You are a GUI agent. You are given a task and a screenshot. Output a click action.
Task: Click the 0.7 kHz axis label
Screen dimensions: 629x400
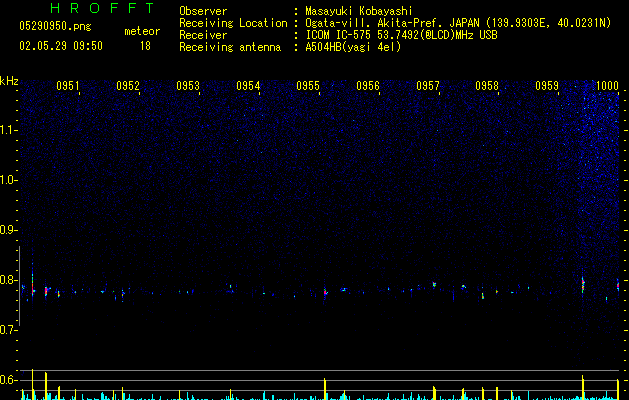coord(8,330)
